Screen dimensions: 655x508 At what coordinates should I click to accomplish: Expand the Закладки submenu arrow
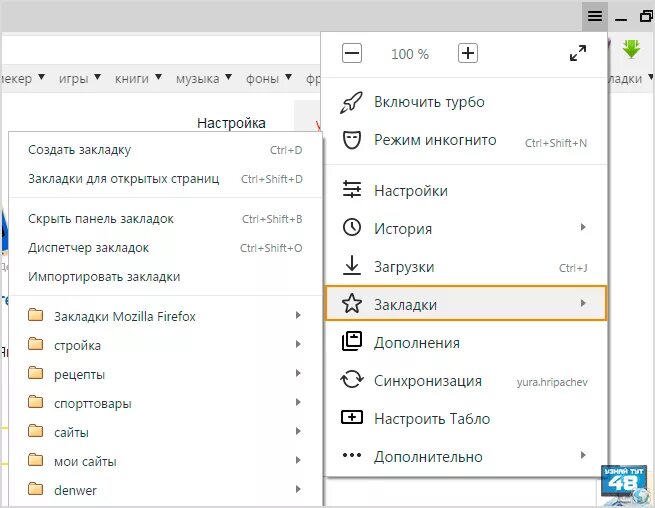[x=583, y=303]
